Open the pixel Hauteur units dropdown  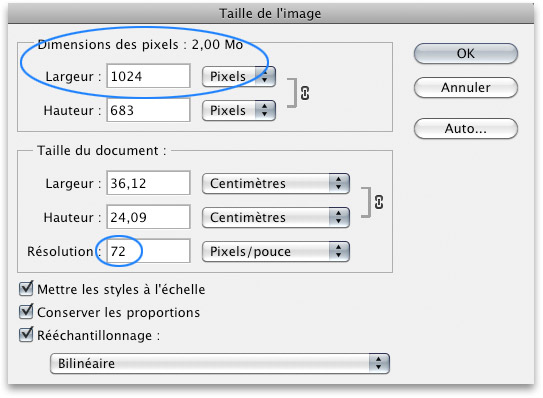239,110
